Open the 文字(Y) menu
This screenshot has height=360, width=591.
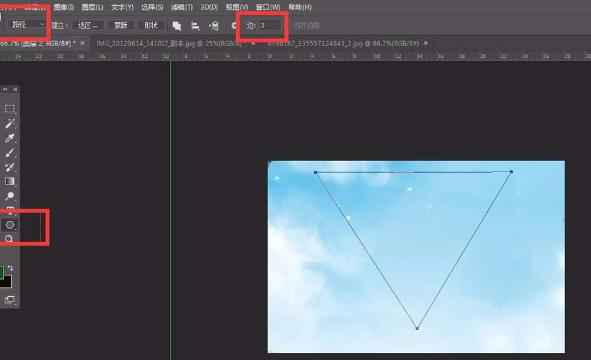point(122,7)
